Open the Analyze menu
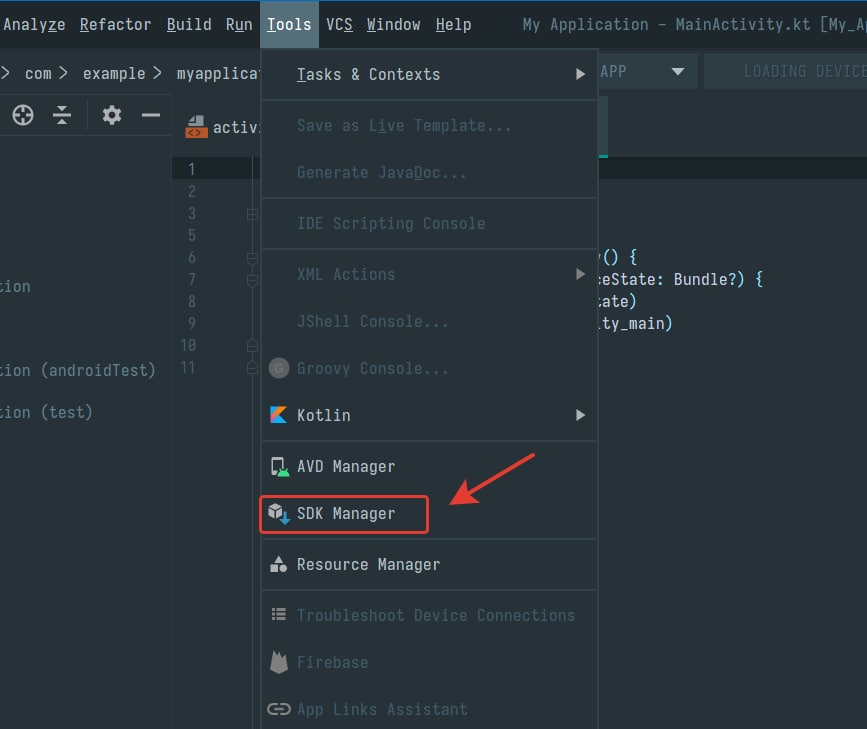The width and height of the screenshot is (867, 729). coord(34,25)
